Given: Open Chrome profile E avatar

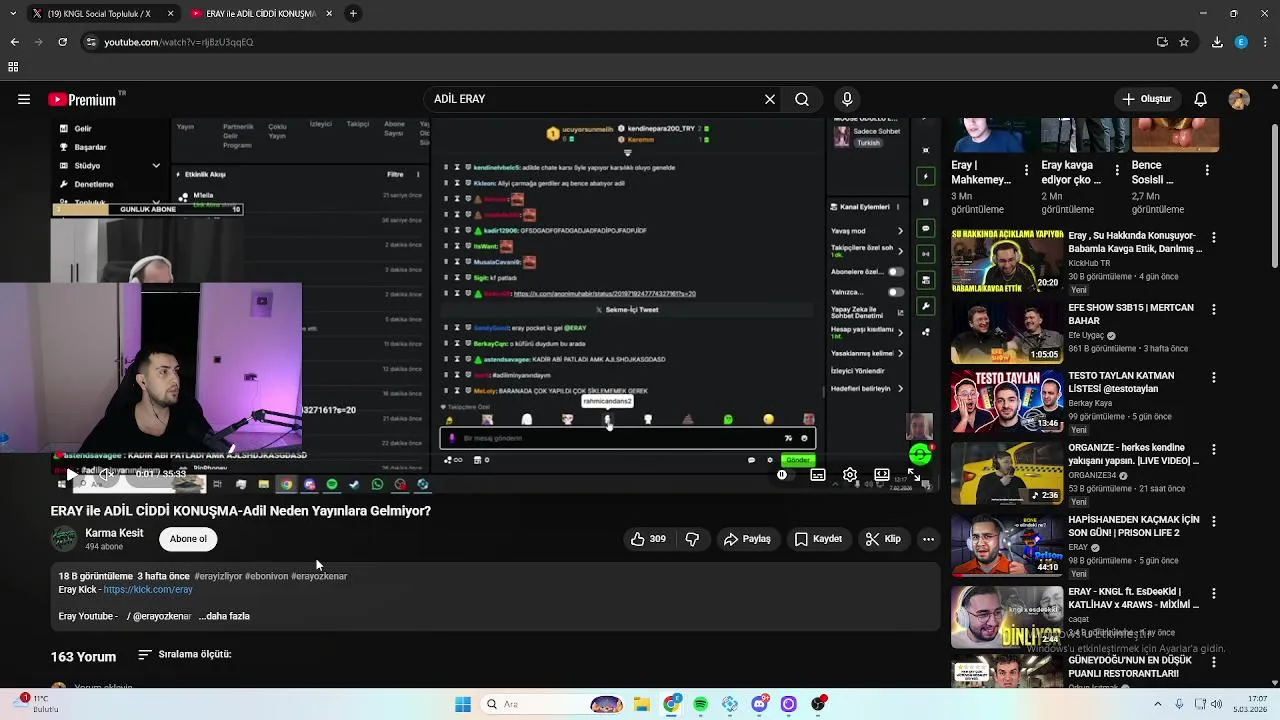Looking at the screenshot, I should pyautogui.click(x=1241, y=42).
